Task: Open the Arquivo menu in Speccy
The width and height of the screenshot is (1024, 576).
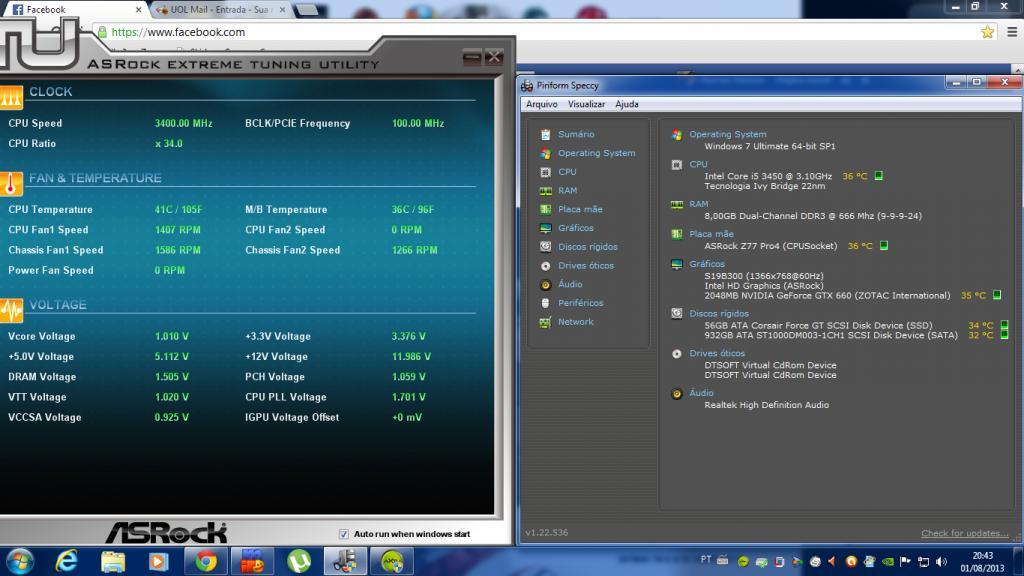Action: click(541, 104)
